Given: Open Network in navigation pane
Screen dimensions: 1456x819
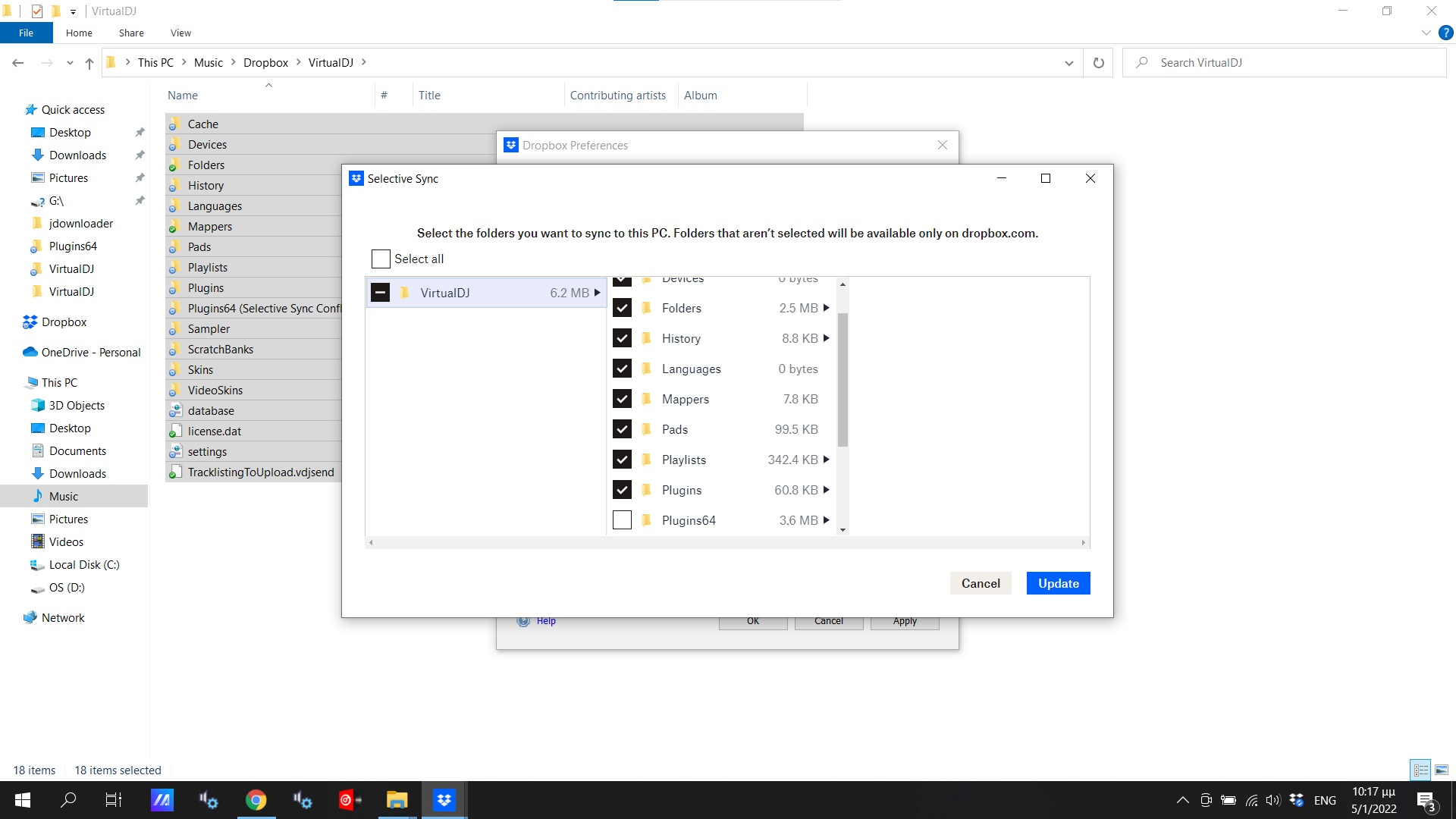Looking at the screenshot, I should coord(63,618).
